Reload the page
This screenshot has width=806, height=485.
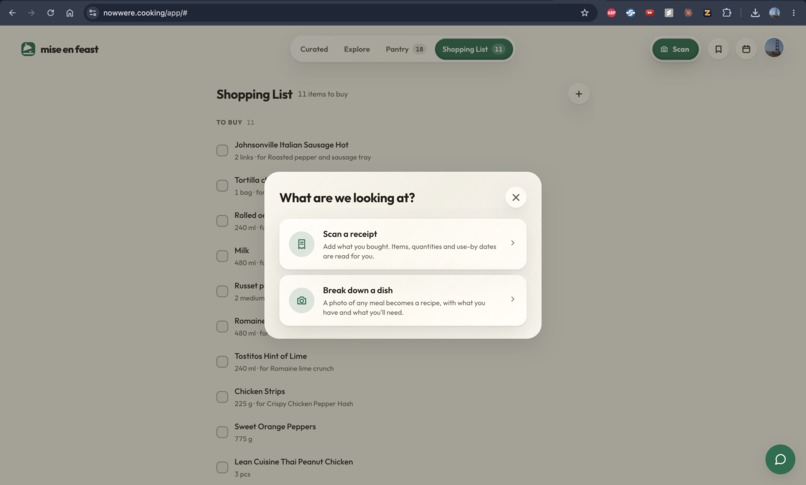50,13
